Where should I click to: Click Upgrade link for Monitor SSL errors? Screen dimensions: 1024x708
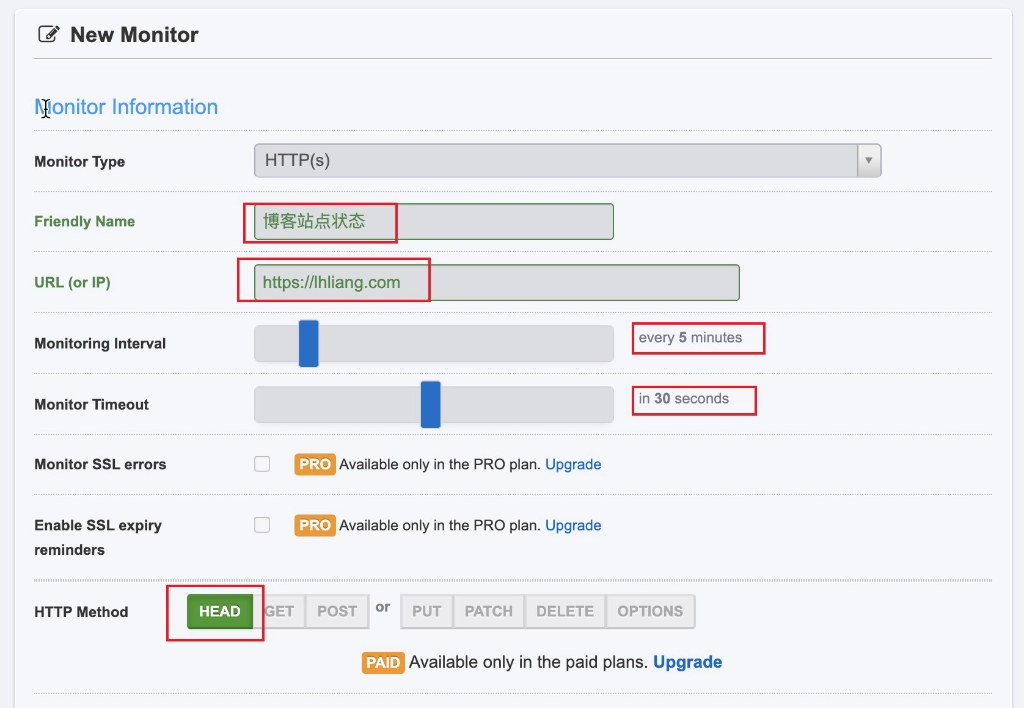click(x=573, y=464)
